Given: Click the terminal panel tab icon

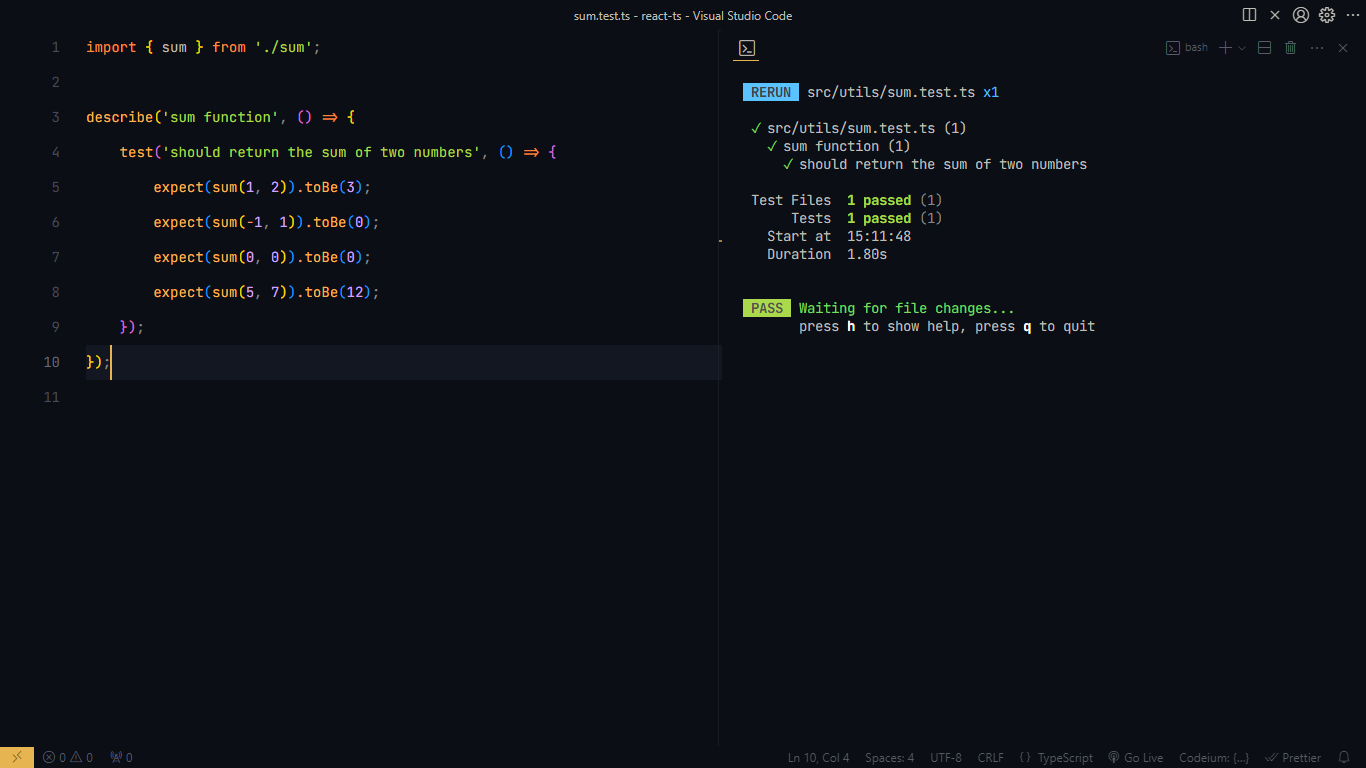Looking at the screenshot, I should click(746, 48).
